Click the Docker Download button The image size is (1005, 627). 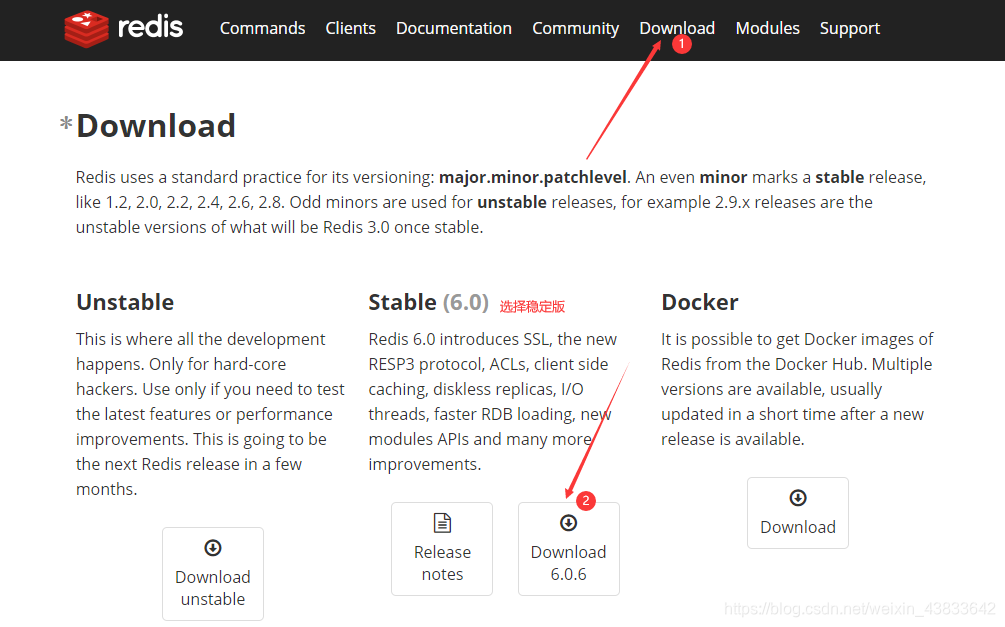[x=798, y=513]
